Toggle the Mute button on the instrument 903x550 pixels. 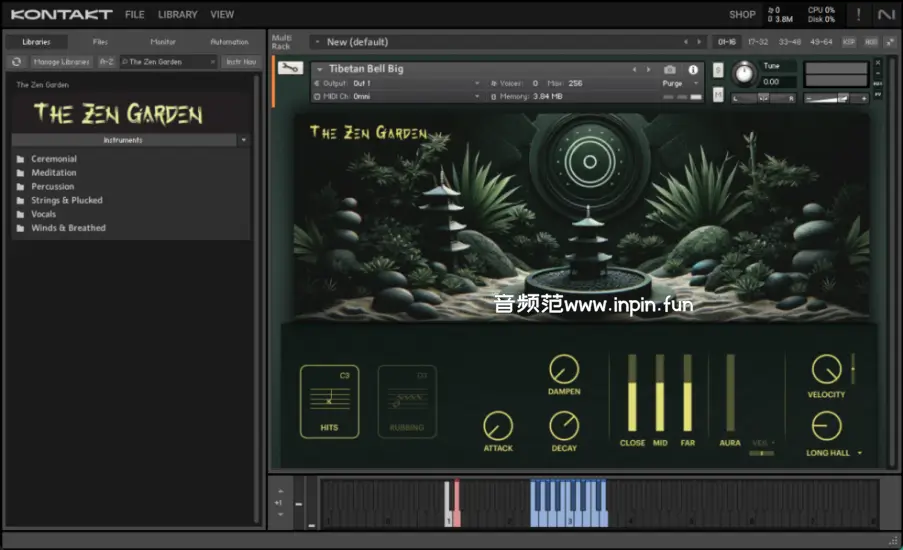pyautogui.click(x=718, y=94)
